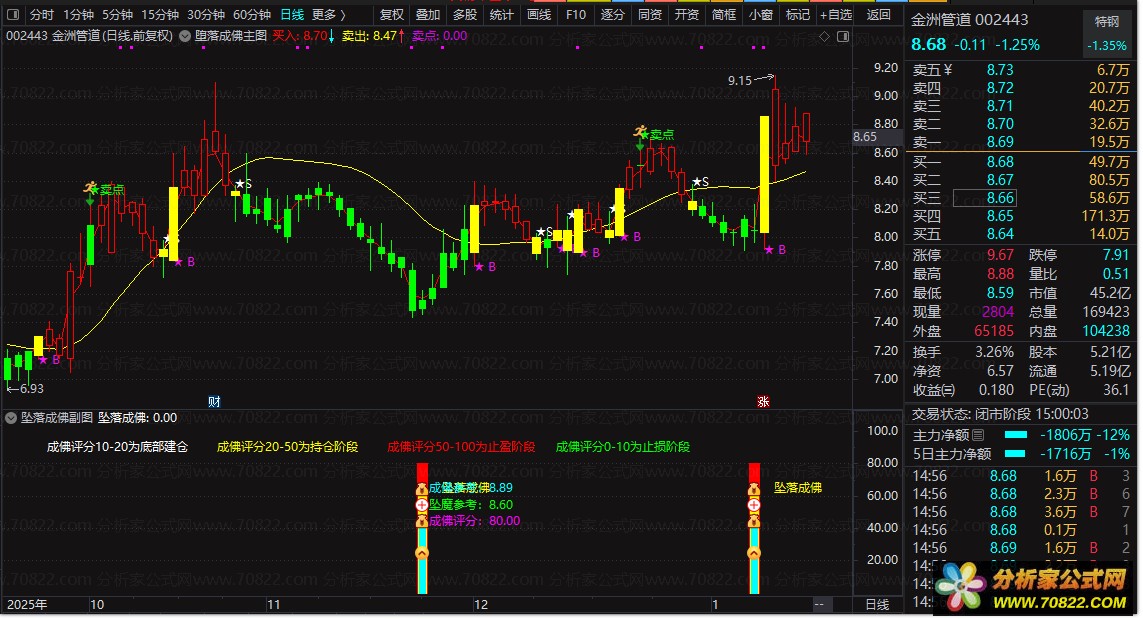1143x619 pixels.
Task: Toggle the left sidebar panel icon
Action: click(x=13, y=15)
